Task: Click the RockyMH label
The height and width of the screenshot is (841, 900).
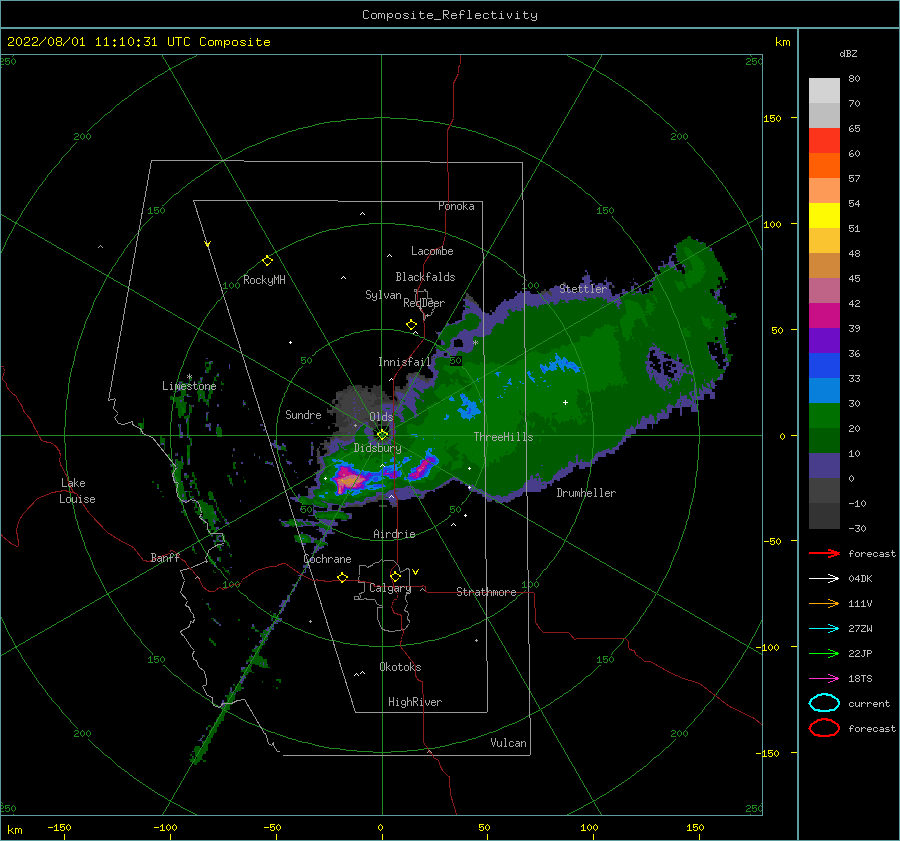Action: [265, 280]
